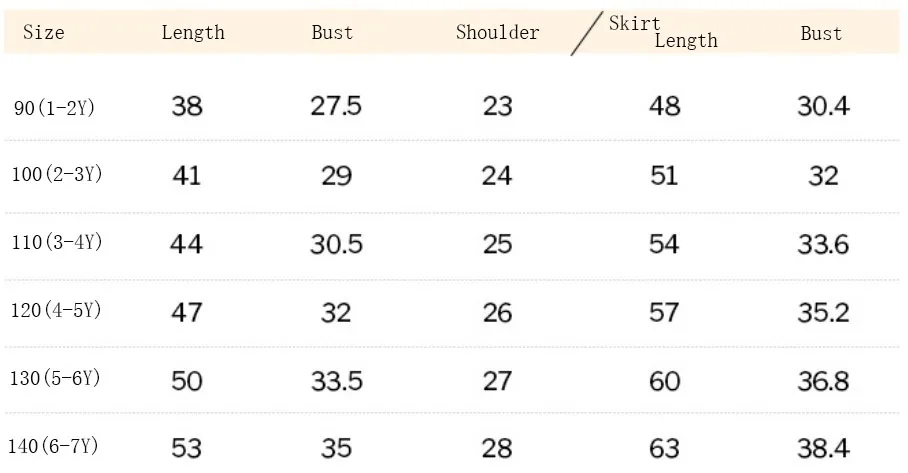
Task: Select the Shoulder column header
Action: [497, 32]
